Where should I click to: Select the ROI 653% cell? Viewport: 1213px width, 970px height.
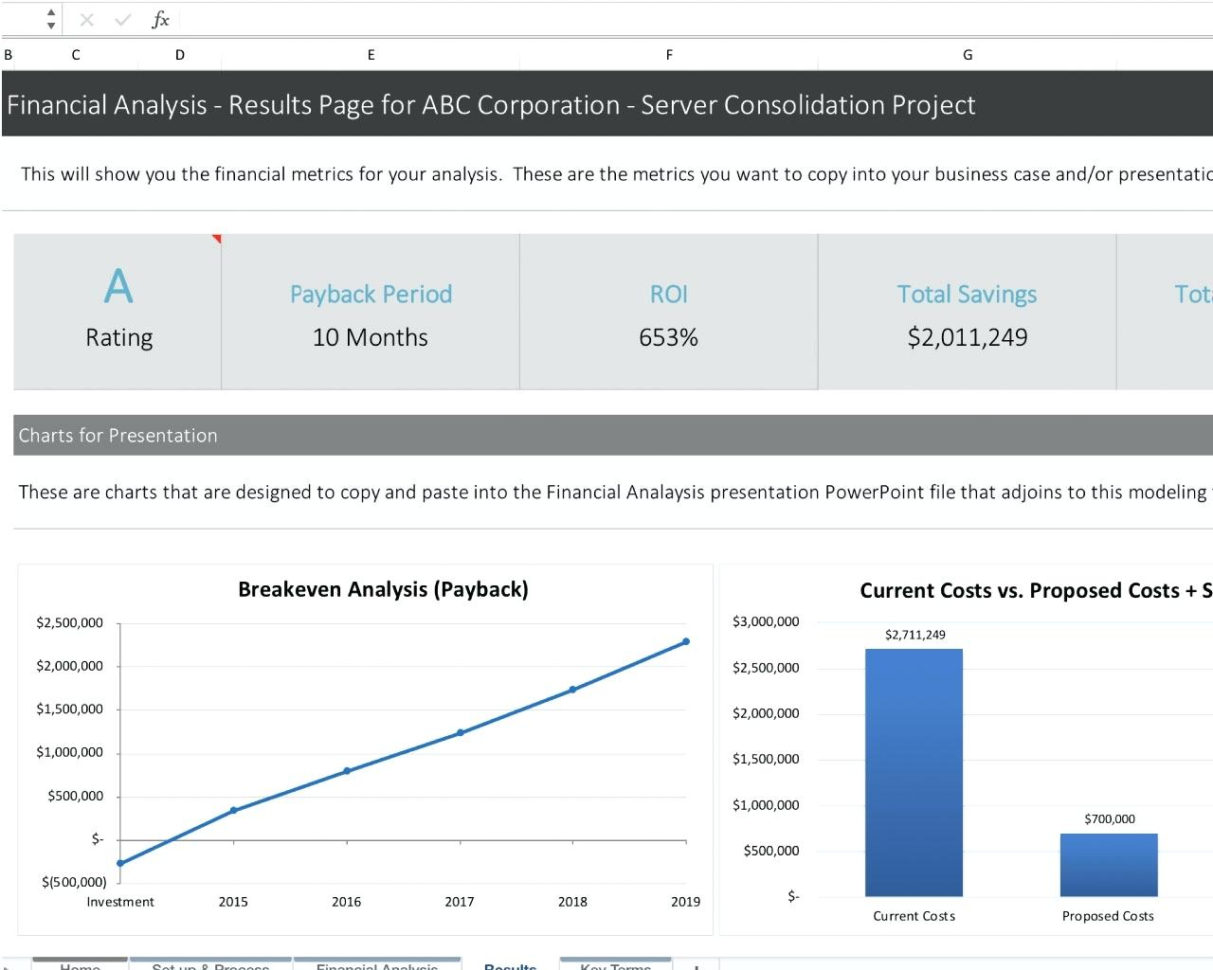click(668, 315)
